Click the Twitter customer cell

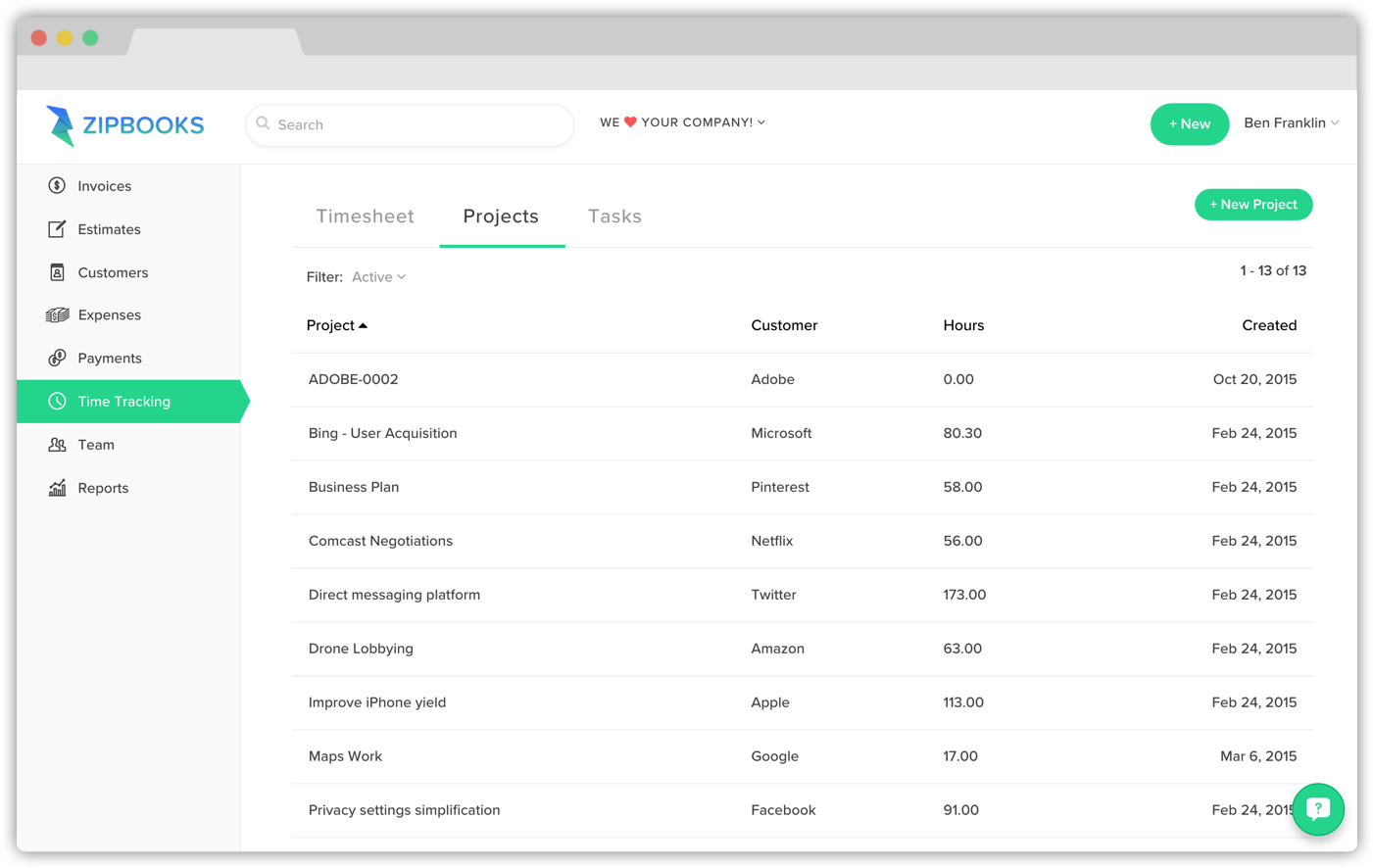tap(773, 595)
